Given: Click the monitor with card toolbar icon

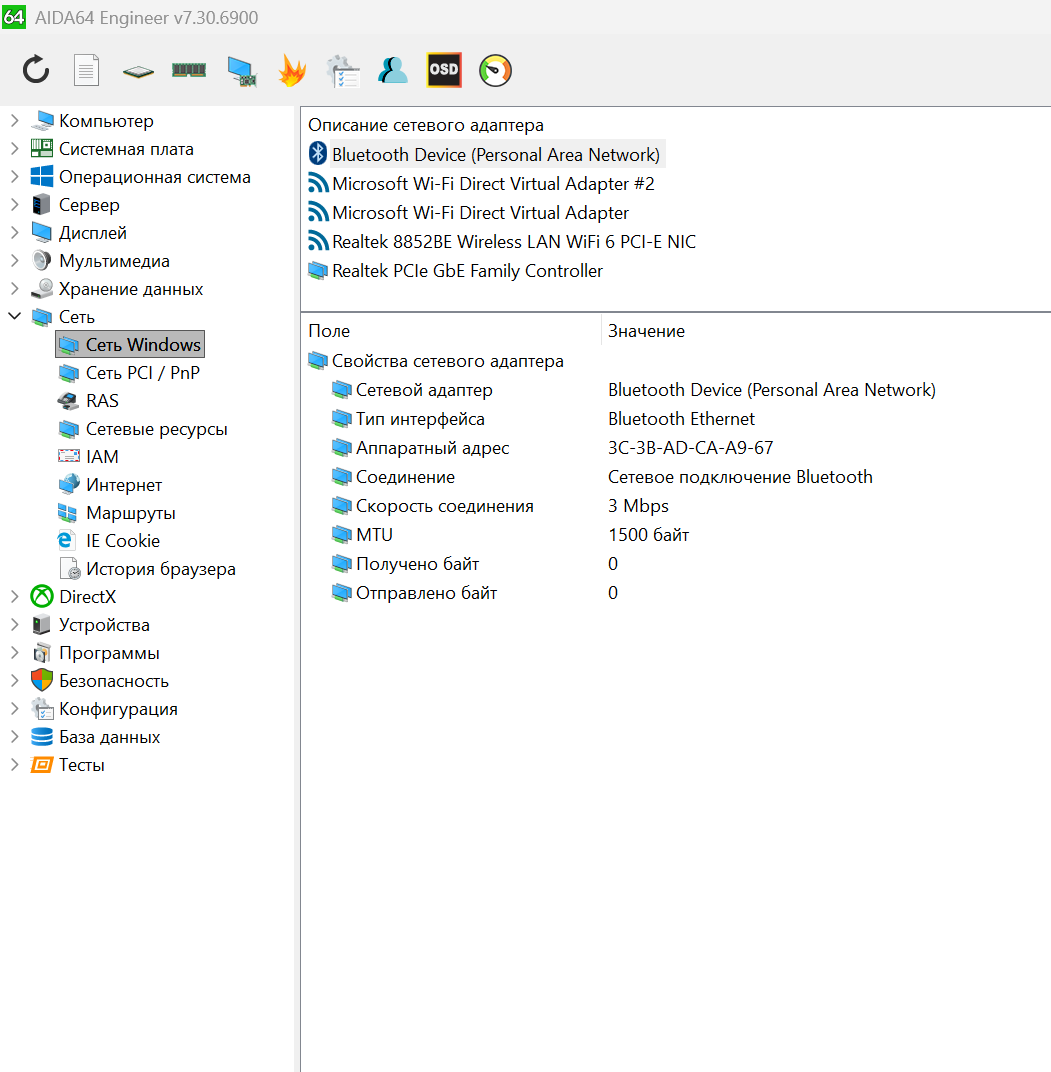Looking at the screenshot, I should (x=241, y=70).
